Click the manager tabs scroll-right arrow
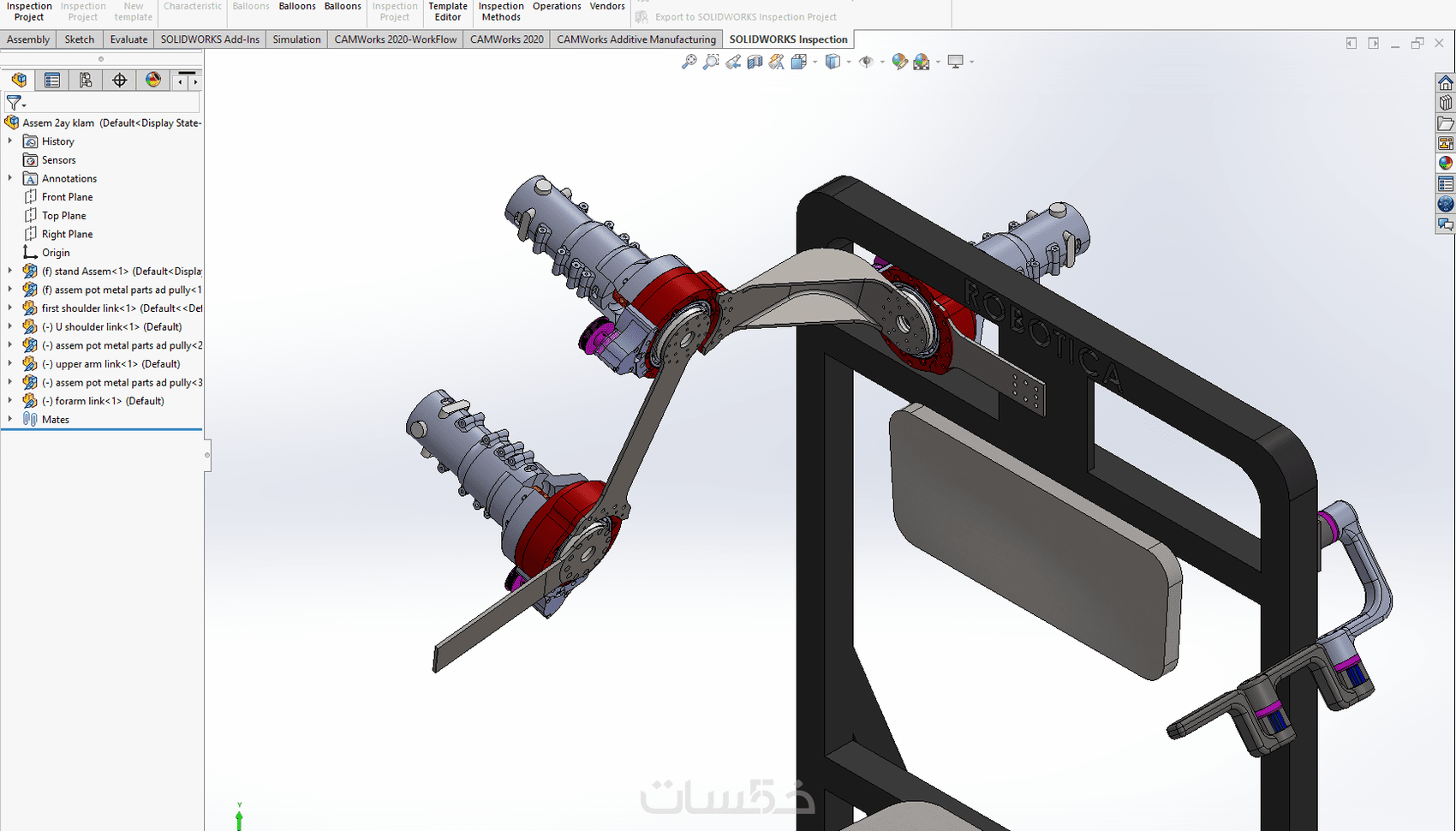The width and height of the screenshot is (1456, 831). click(196, 81)
